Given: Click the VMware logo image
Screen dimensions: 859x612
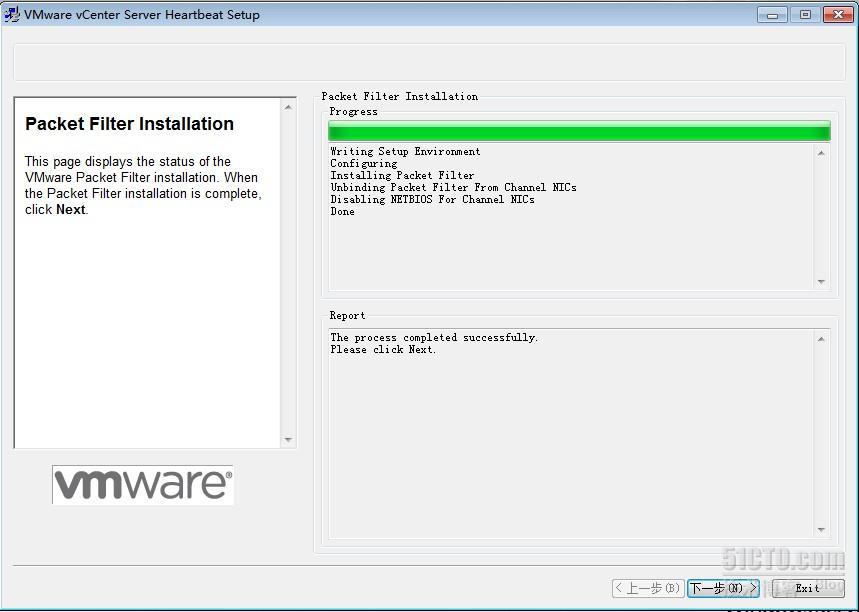Looking at the screenshot, I should [x=143, y=484].
